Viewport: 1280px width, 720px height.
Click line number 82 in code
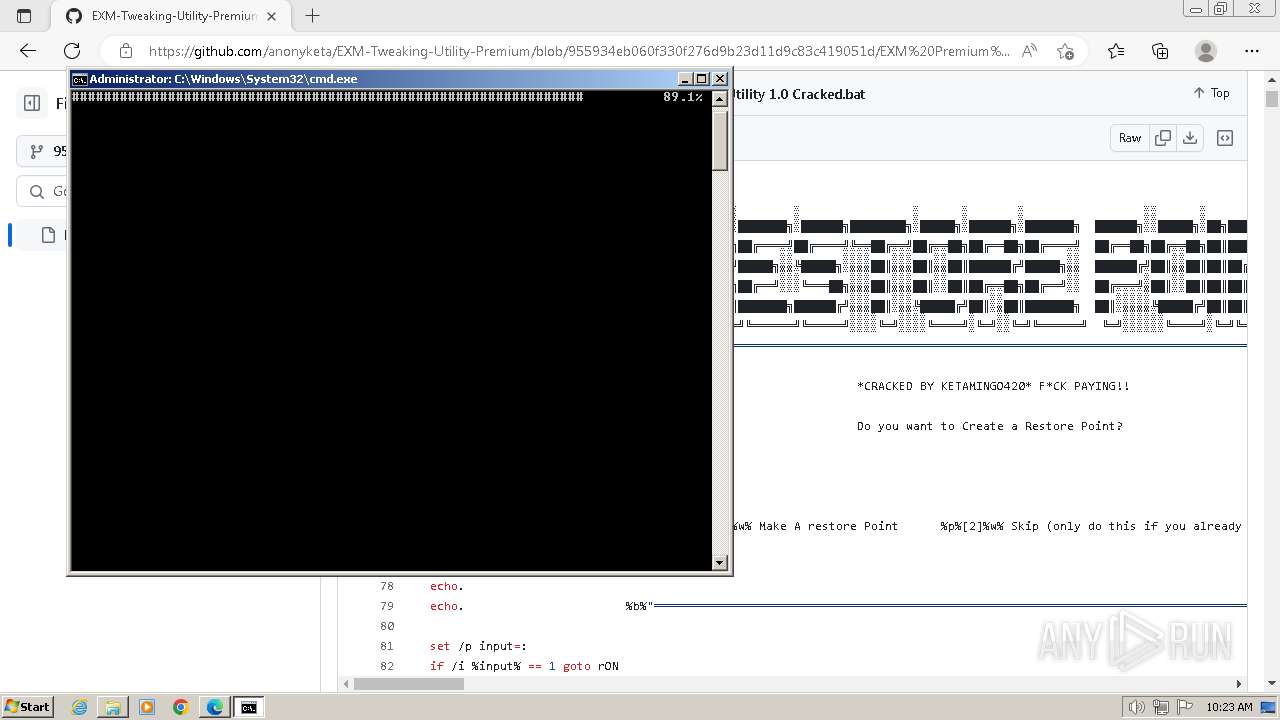click(x=387, y=666)
